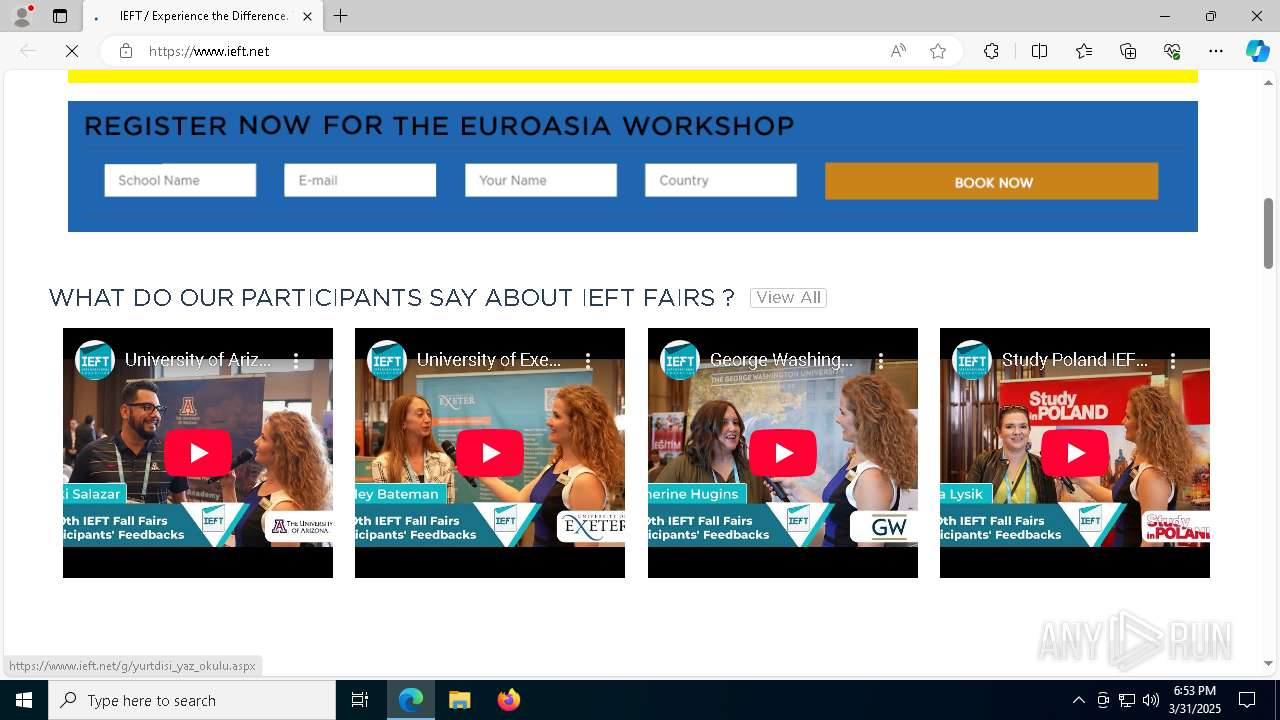Add page to favorites star icon
Screen dimensions: 1280x720
point(938,51)
